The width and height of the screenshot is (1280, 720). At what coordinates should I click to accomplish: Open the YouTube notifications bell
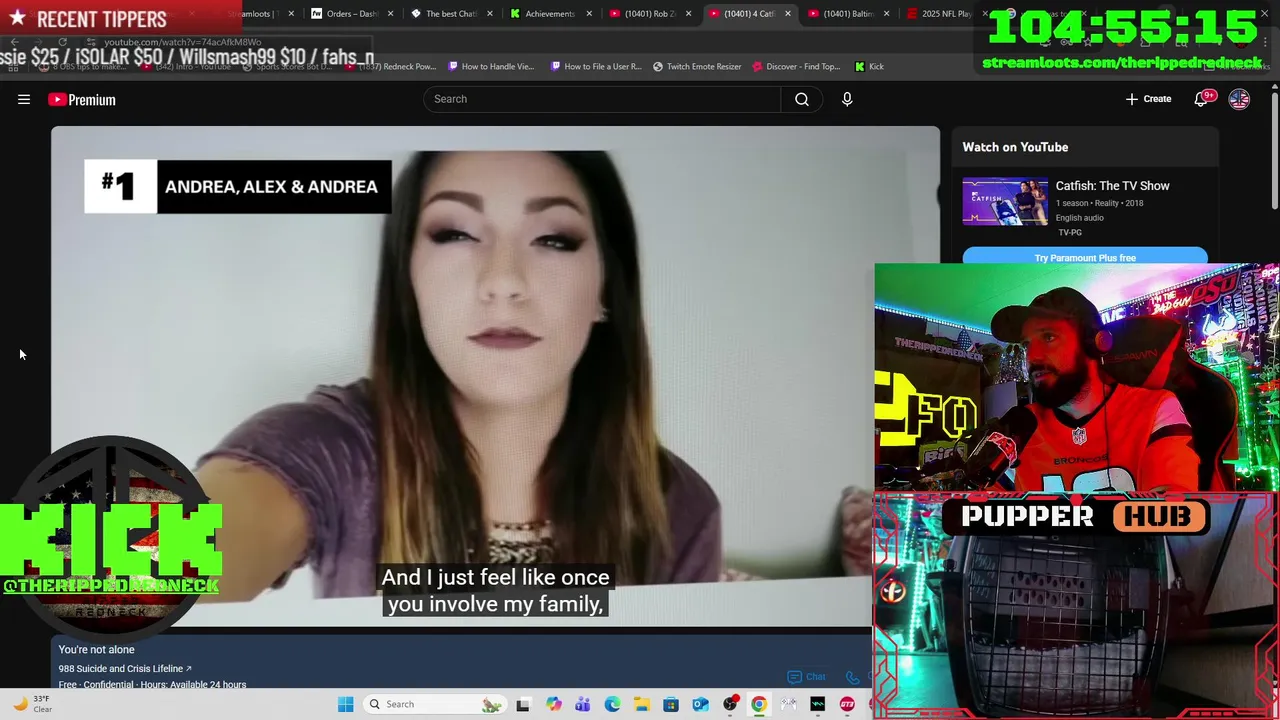1202,99
